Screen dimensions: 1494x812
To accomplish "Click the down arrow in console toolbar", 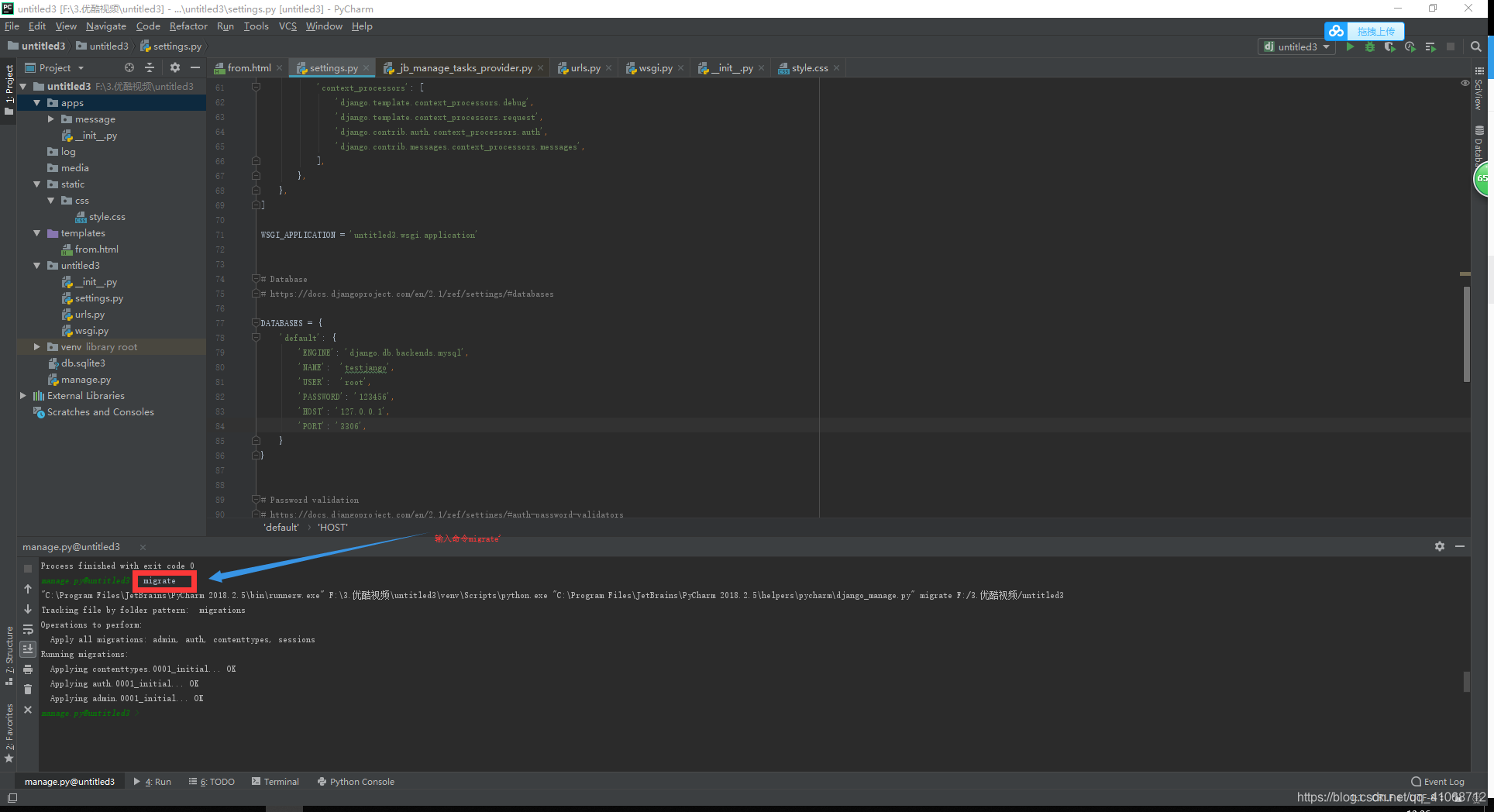I will coord(28,609).
